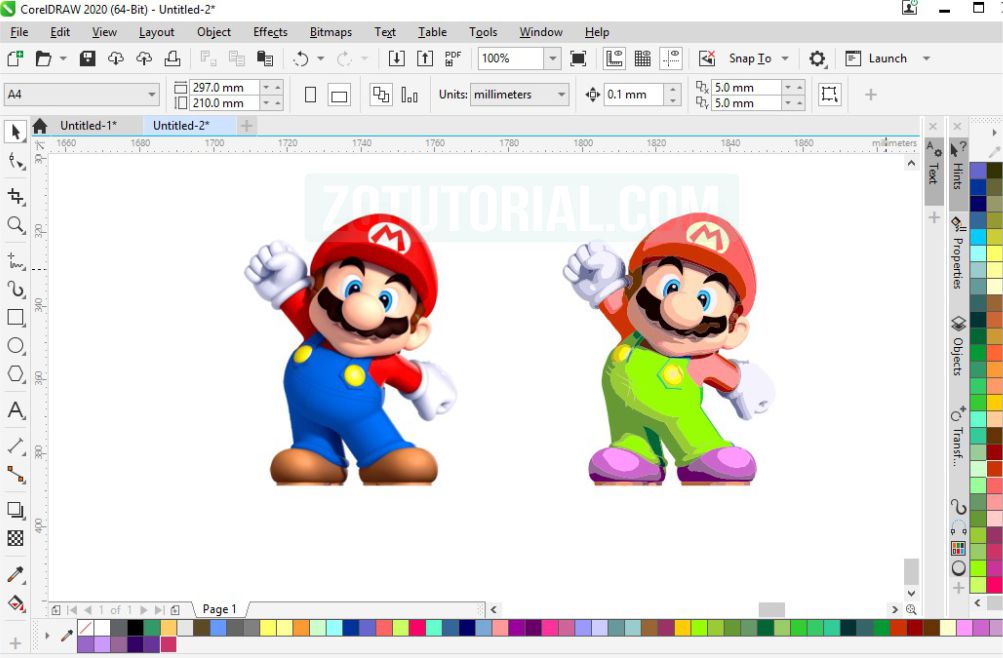
Task: Select the Zoom tool
Action: 15,226
